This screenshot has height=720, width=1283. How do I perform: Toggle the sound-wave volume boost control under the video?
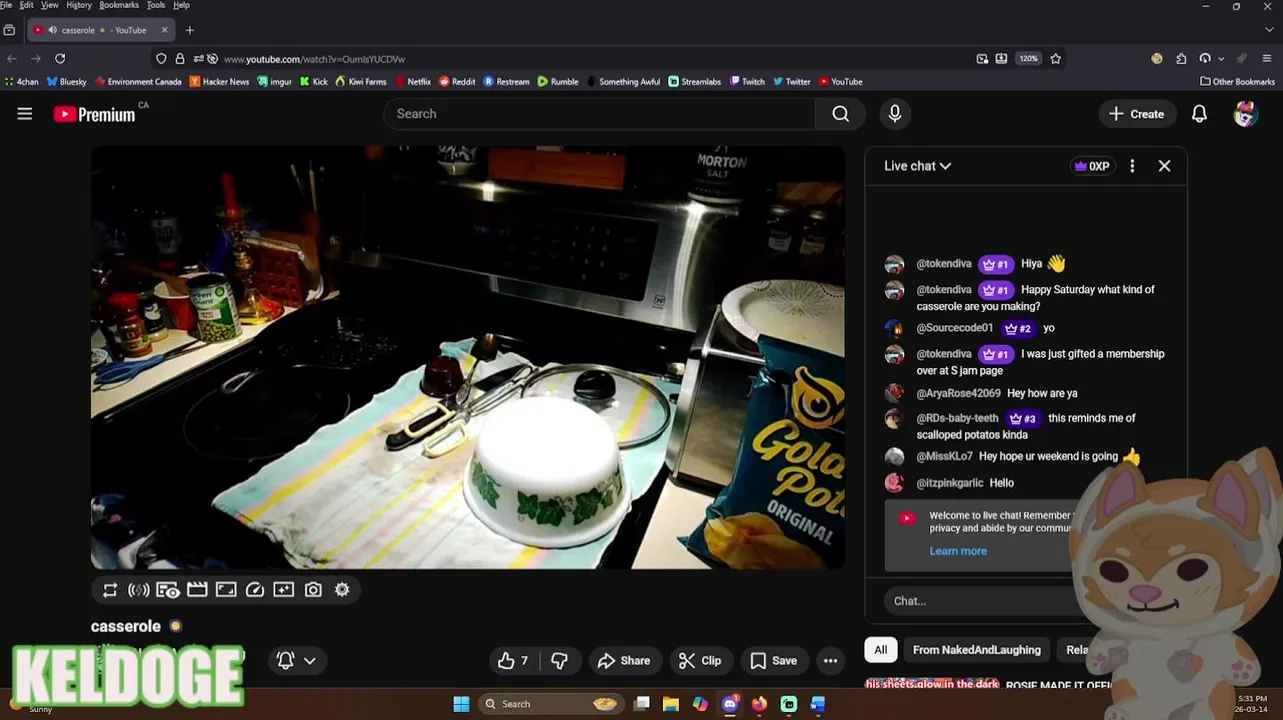click(139, 590)
